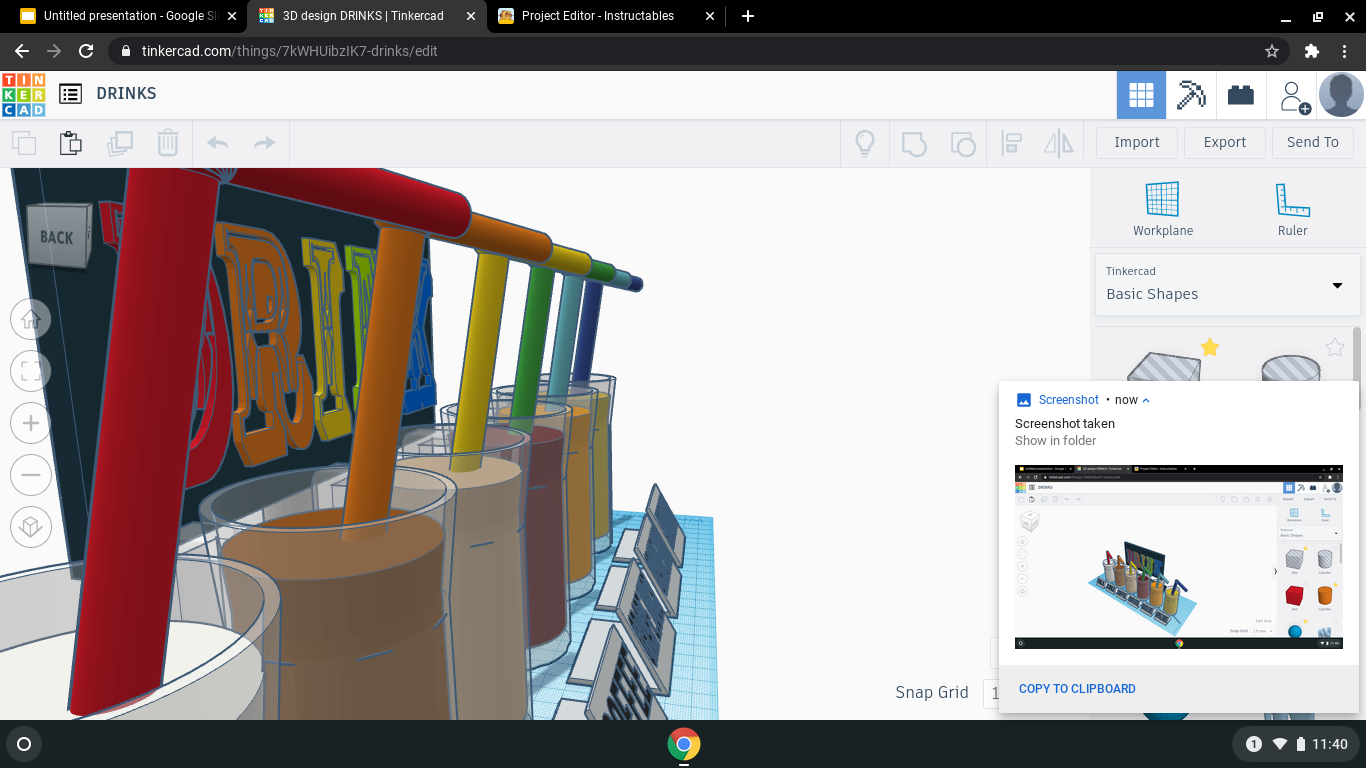
Task: Delete the selected shape with trash icon
Action: (167, 143)
